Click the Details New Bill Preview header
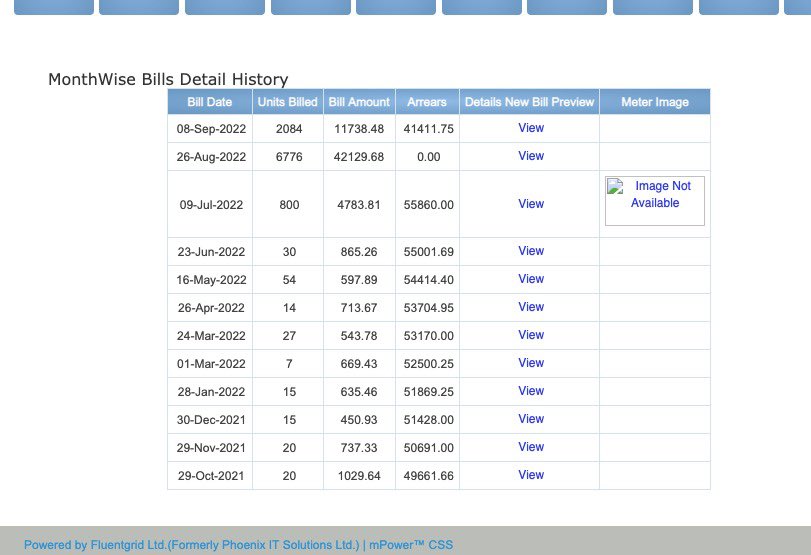The width and height of the screenshot is (811, 555). coord(529,102)
